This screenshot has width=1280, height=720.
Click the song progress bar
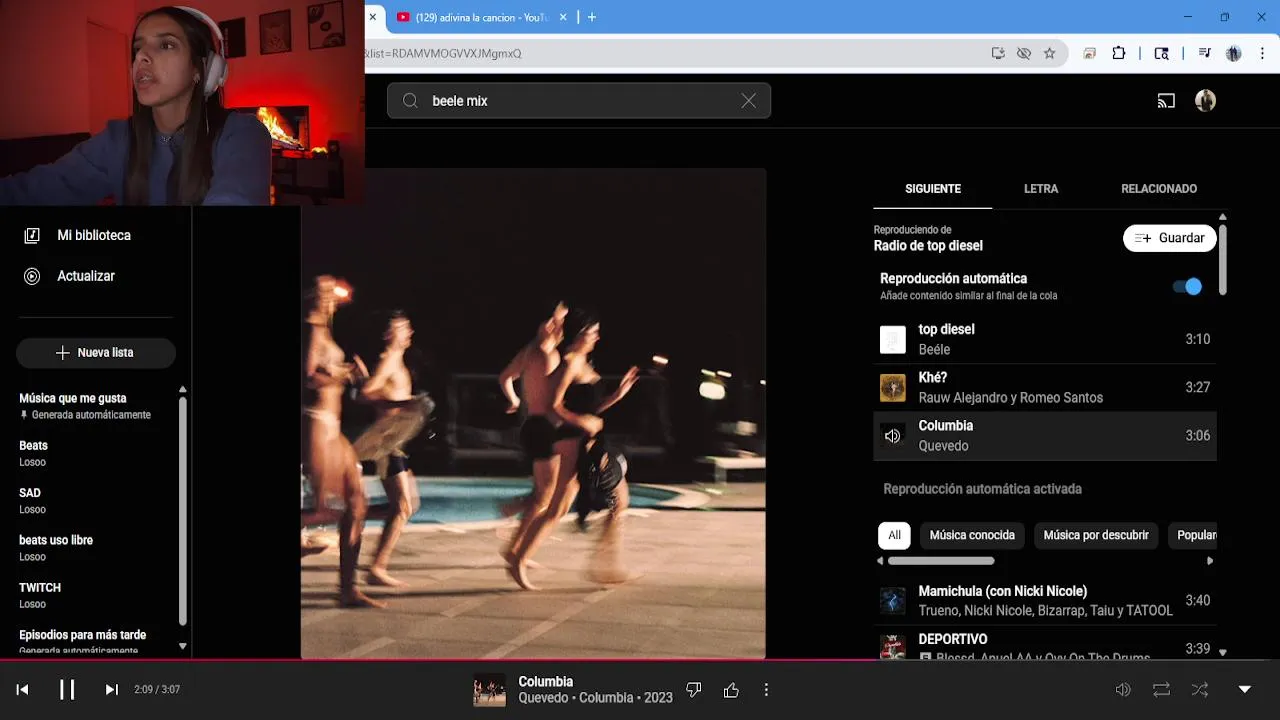tap(640, 660)
